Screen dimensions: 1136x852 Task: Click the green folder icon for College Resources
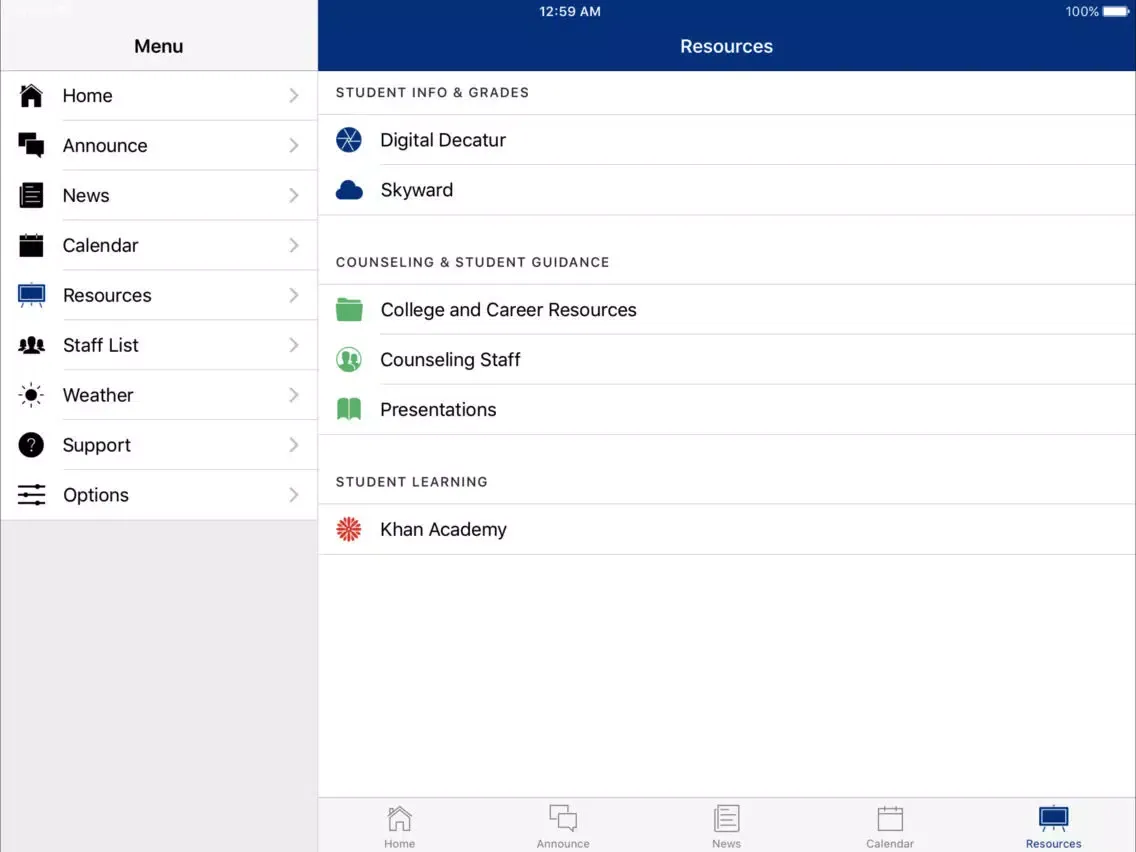coord(349,309)
